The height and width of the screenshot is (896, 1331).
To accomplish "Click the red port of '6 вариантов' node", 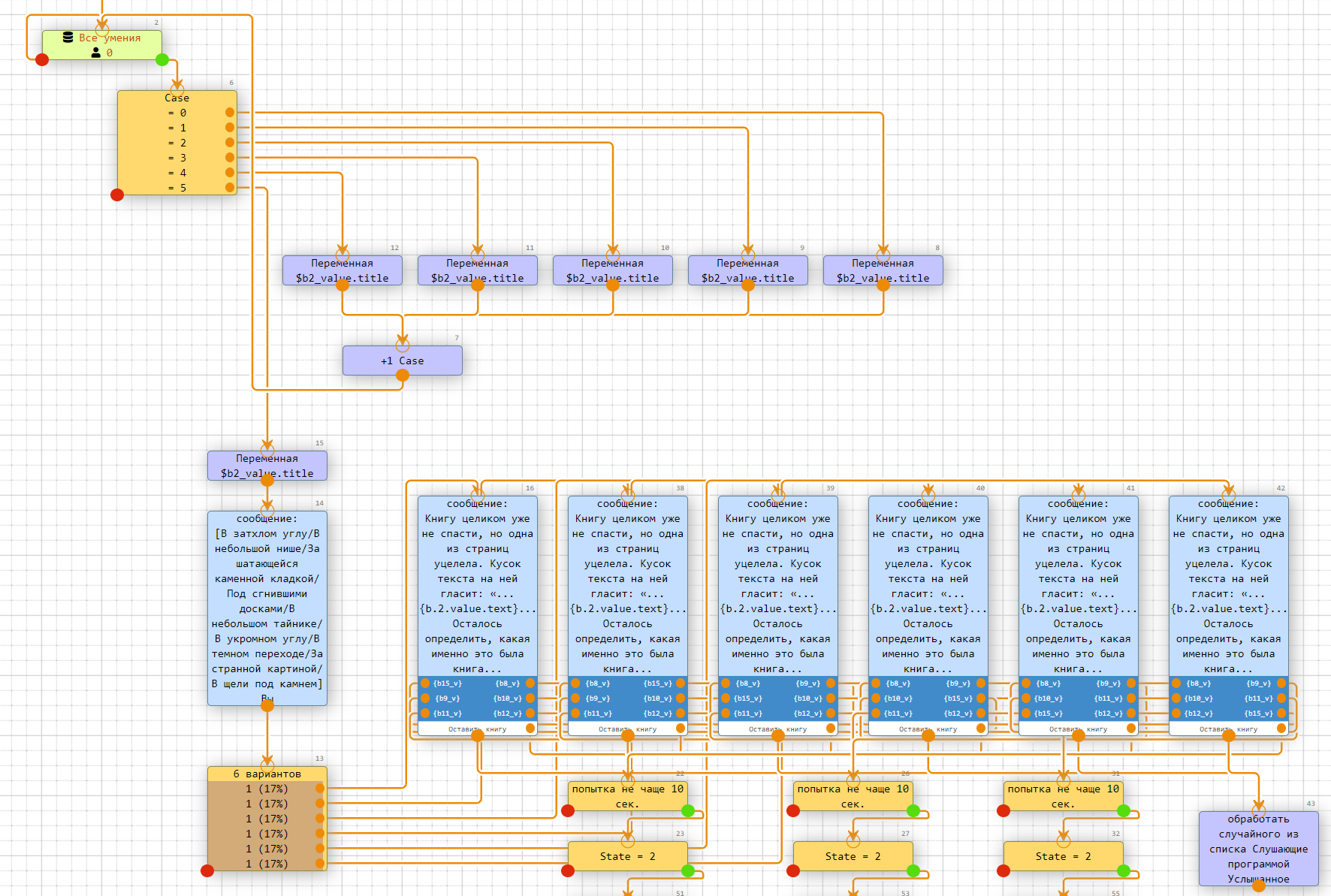I will pyautogui.click(x=207, y=871).
